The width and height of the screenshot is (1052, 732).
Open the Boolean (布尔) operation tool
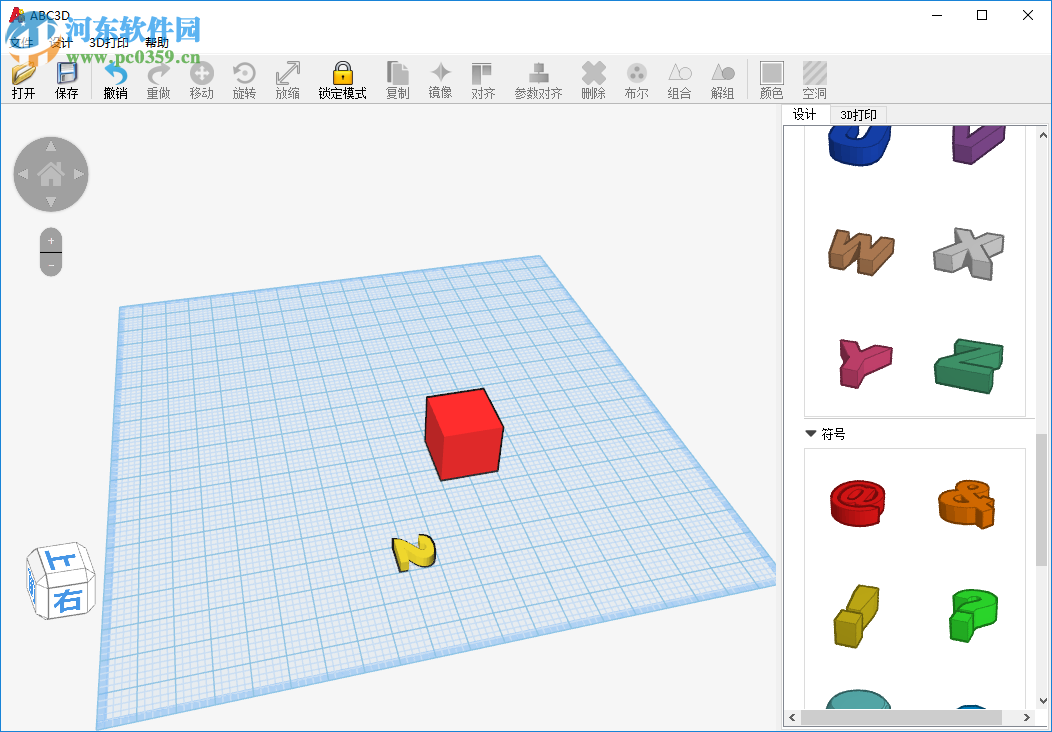click(636, 80)
